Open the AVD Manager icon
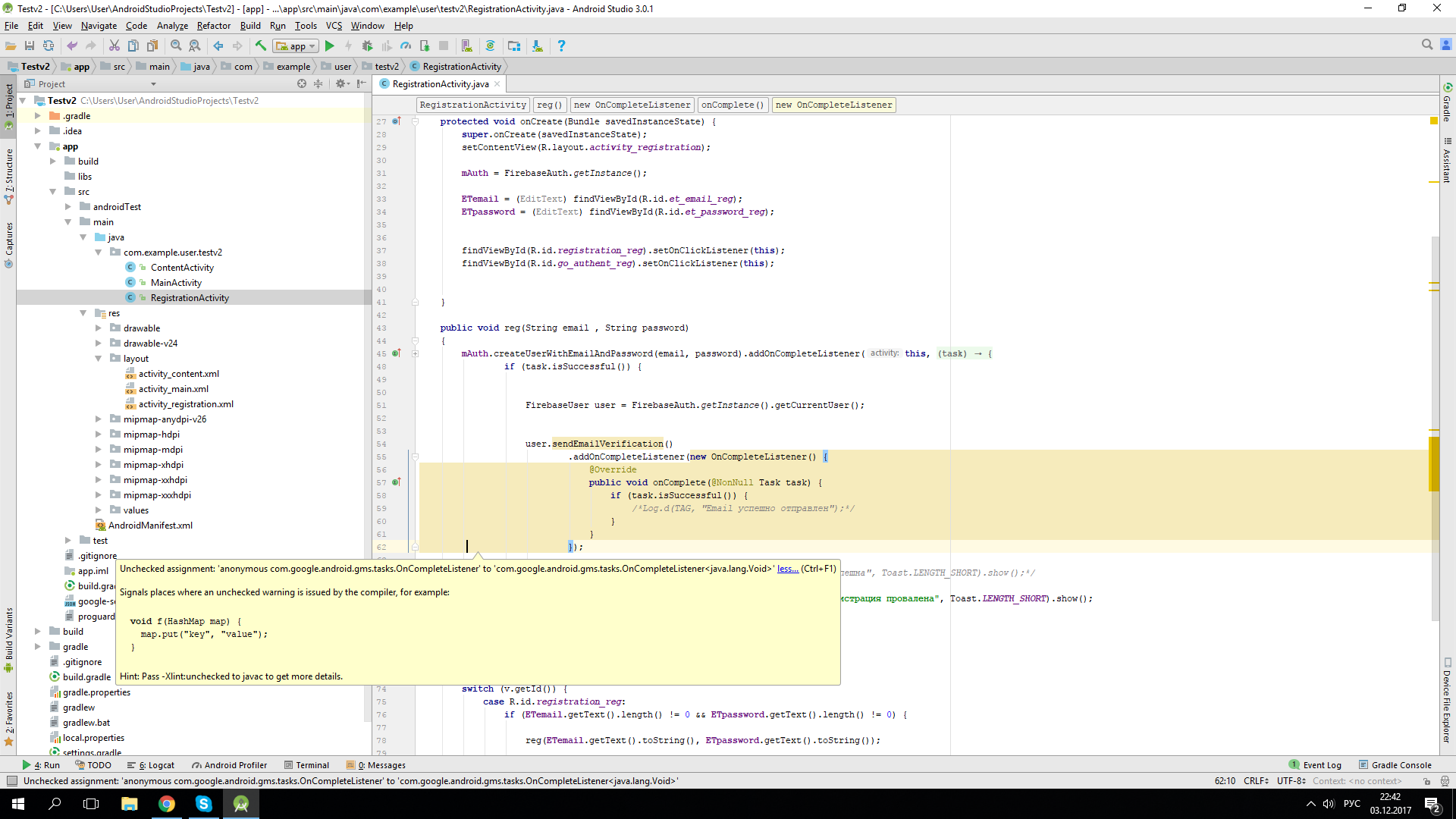Screen dimensions: 1456x819 [467, 46]
